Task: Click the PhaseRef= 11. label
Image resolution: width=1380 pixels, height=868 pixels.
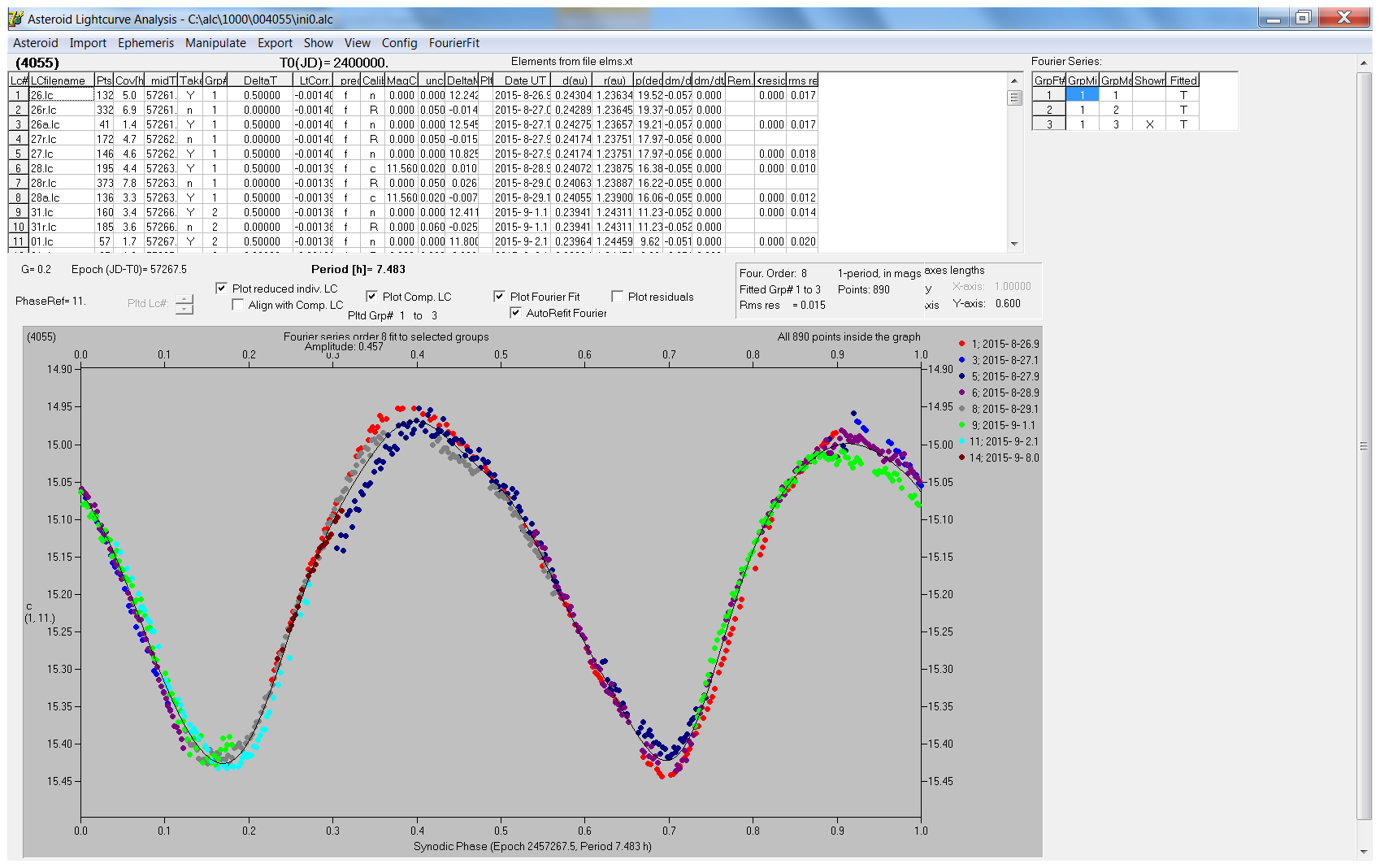Action: click(50, 301)
